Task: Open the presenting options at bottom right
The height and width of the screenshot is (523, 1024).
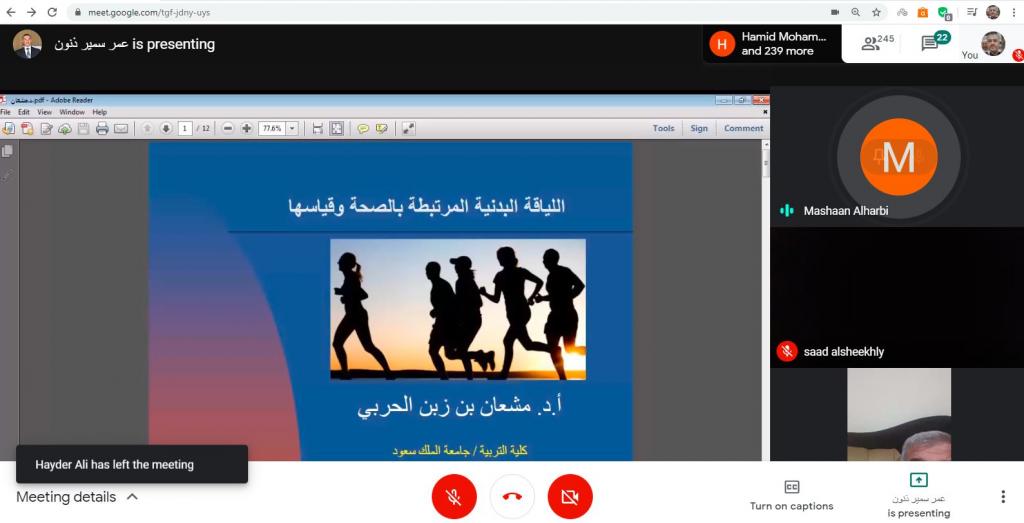Action: pos(918,495)
